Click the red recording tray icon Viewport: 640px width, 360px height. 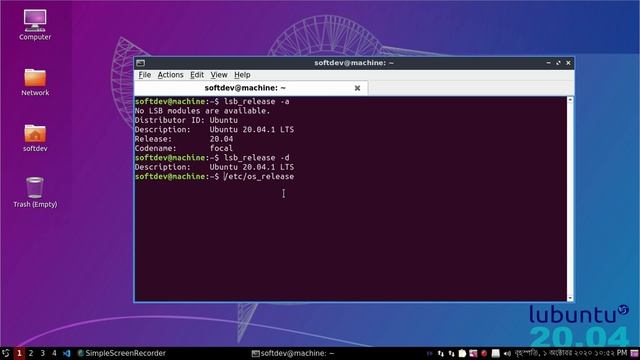coord(484,353)
